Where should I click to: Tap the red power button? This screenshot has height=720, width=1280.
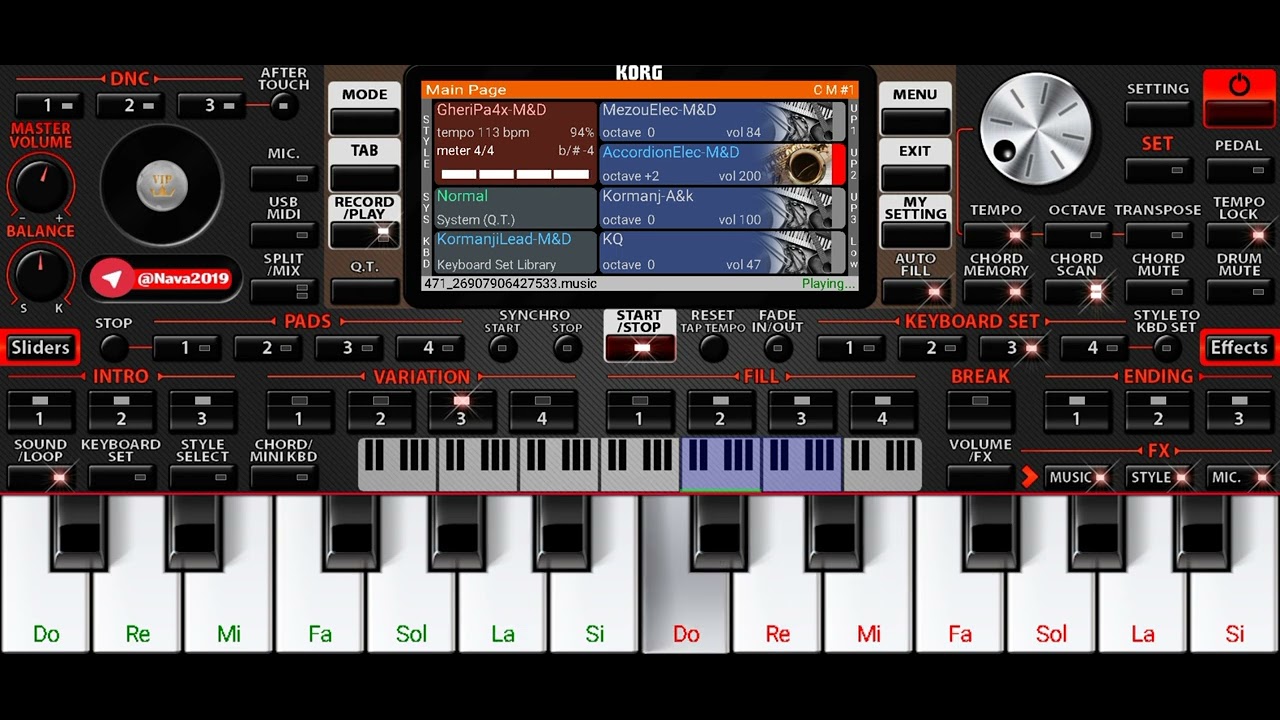[1239, 98]
